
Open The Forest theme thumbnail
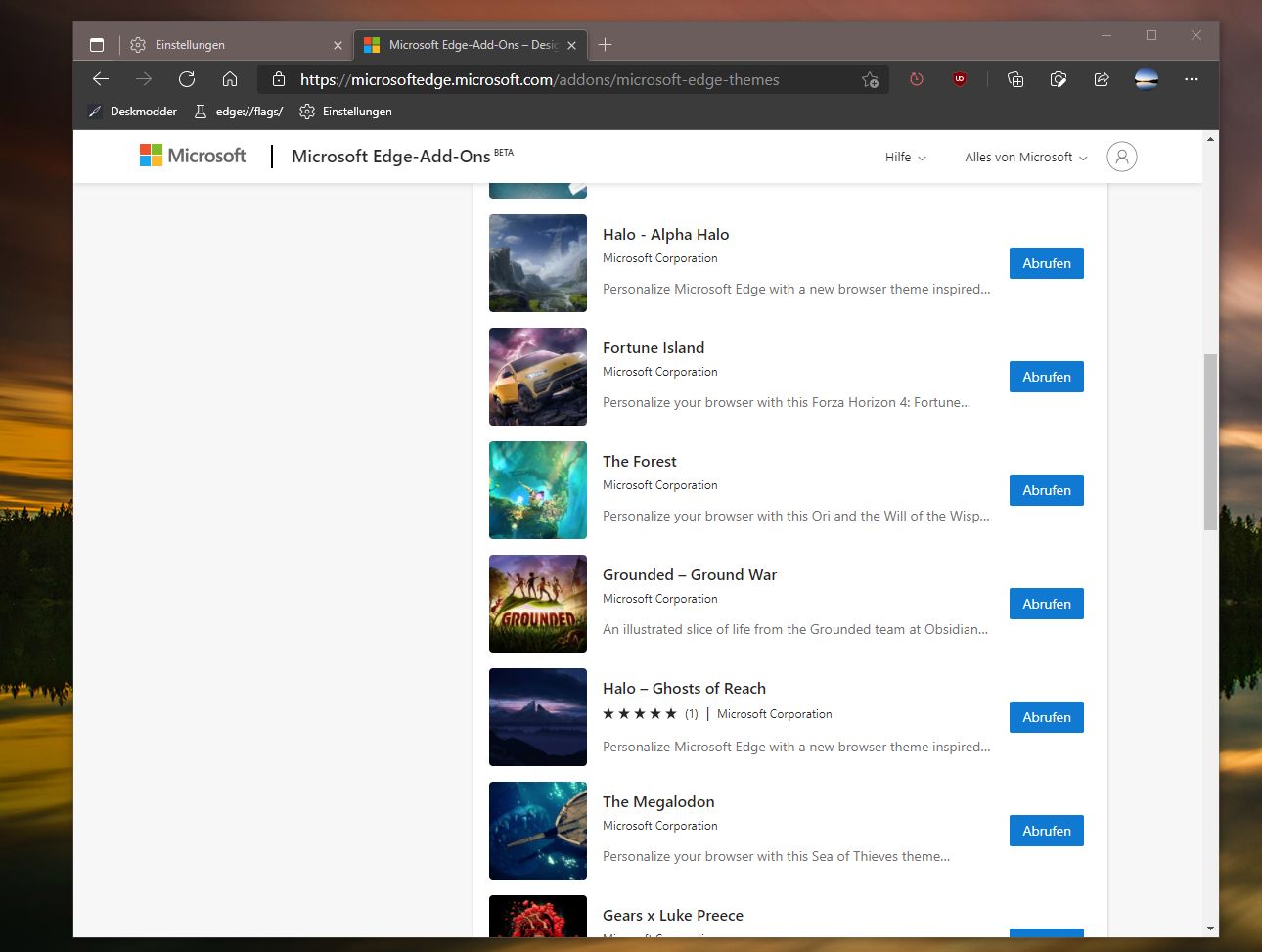[x=538, y=490]
